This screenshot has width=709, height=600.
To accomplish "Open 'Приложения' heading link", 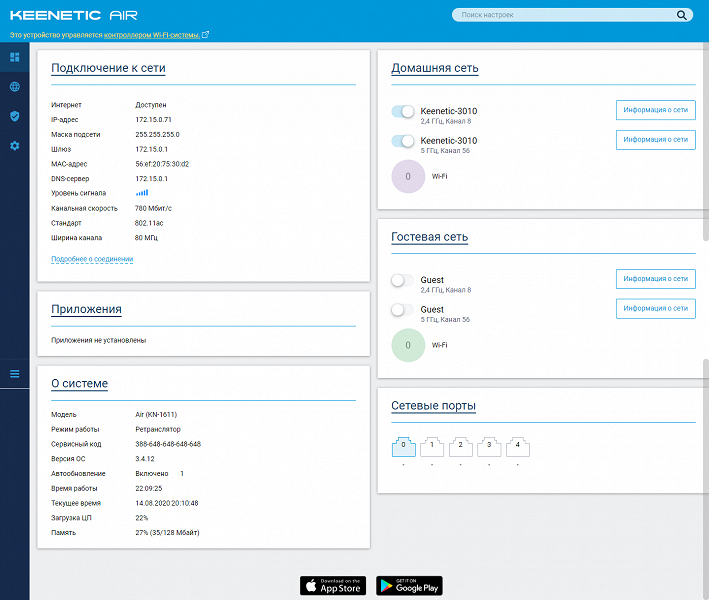I will (x=86, y=309).
